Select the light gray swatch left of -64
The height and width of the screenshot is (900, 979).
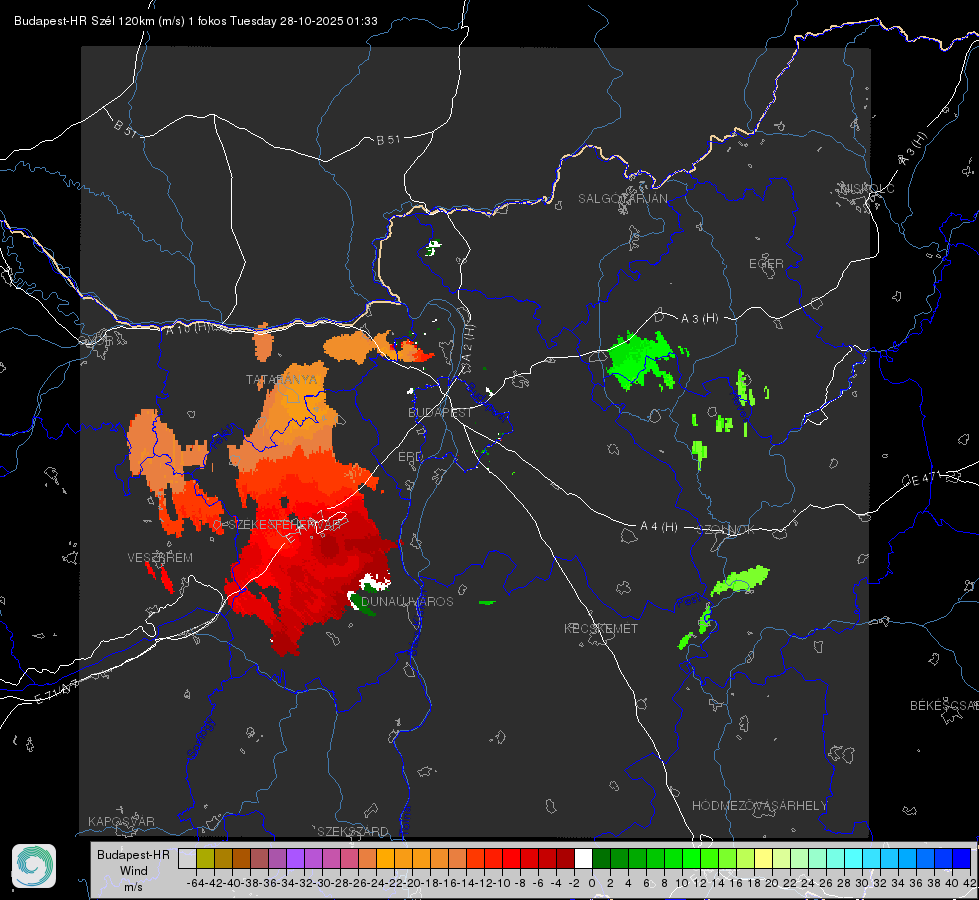(187, 858)
